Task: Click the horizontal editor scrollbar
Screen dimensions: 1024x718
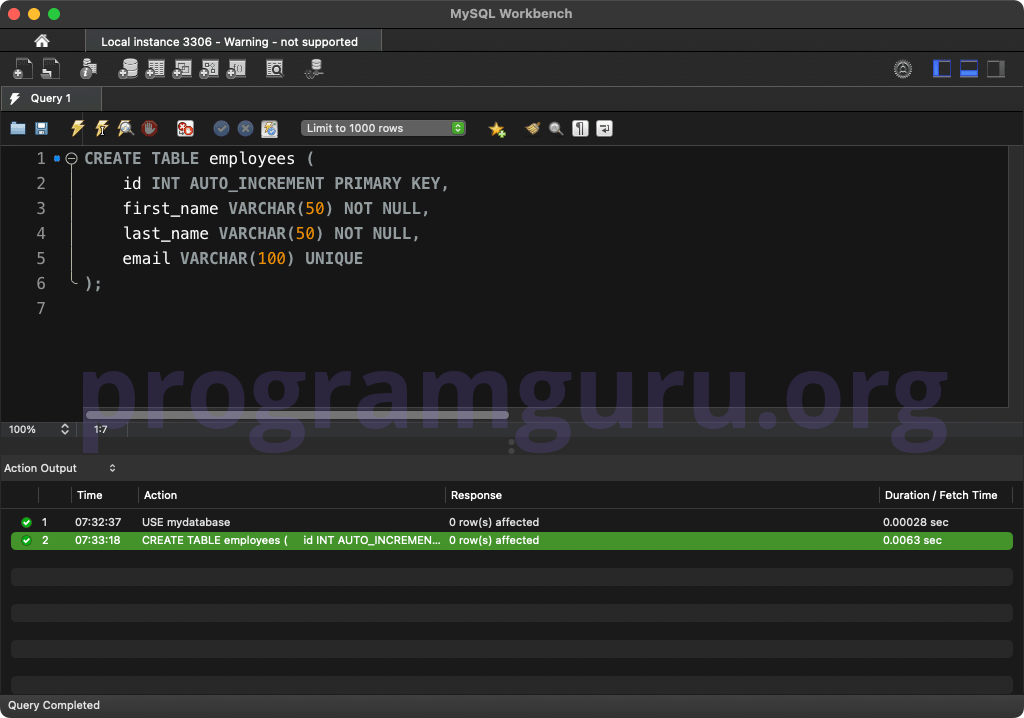Action: 297,415
